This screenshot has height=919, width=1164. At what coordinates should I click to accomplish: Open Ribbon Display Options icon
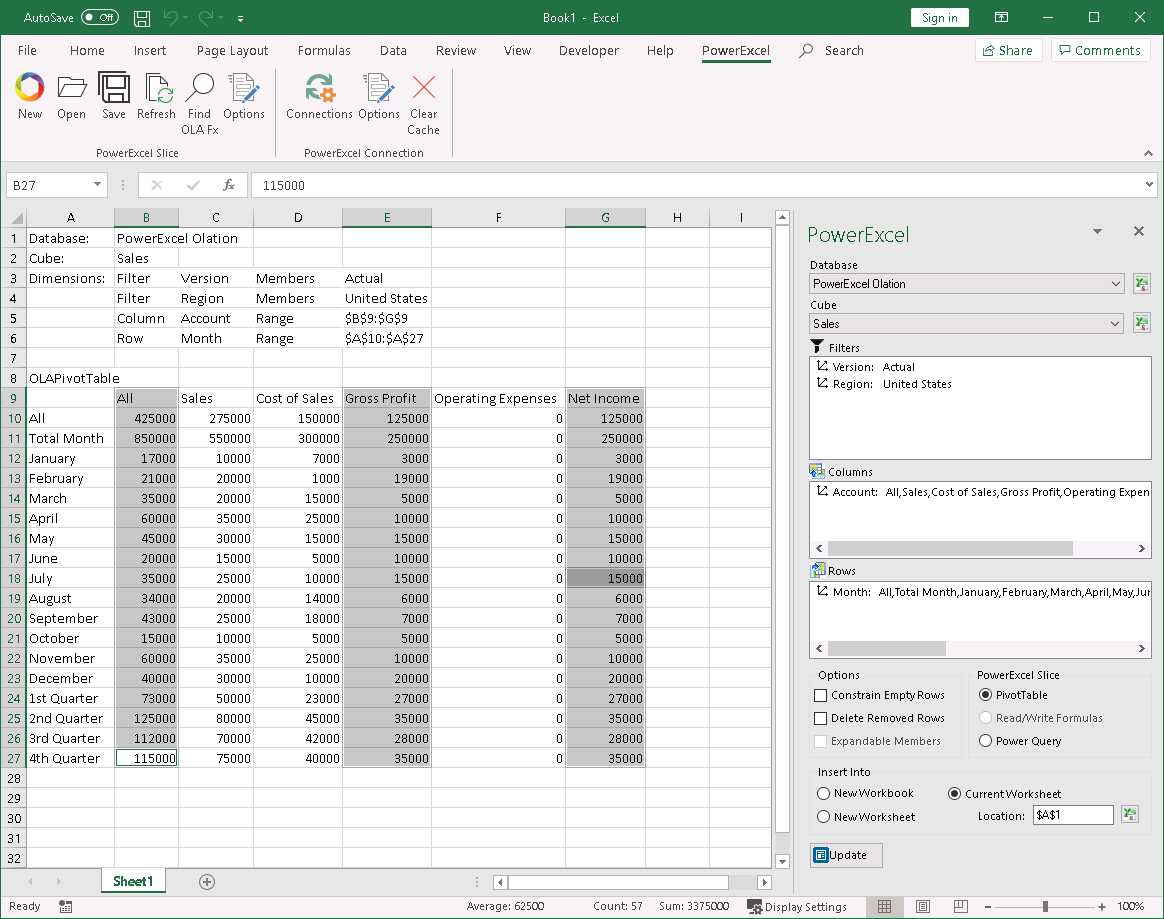1001,18
